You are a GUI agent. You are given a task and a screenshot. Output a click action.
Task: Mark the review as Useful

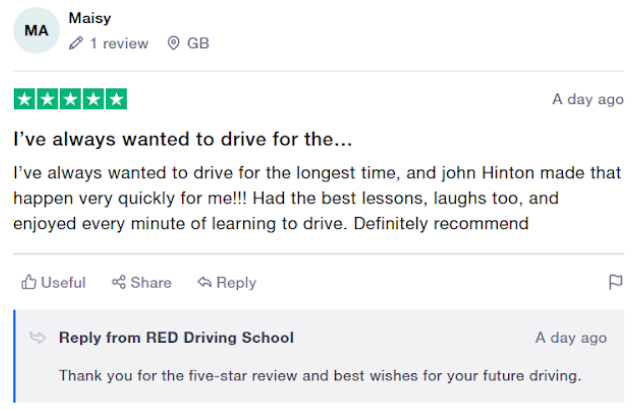pyautogui.click(x=54, y=283)
